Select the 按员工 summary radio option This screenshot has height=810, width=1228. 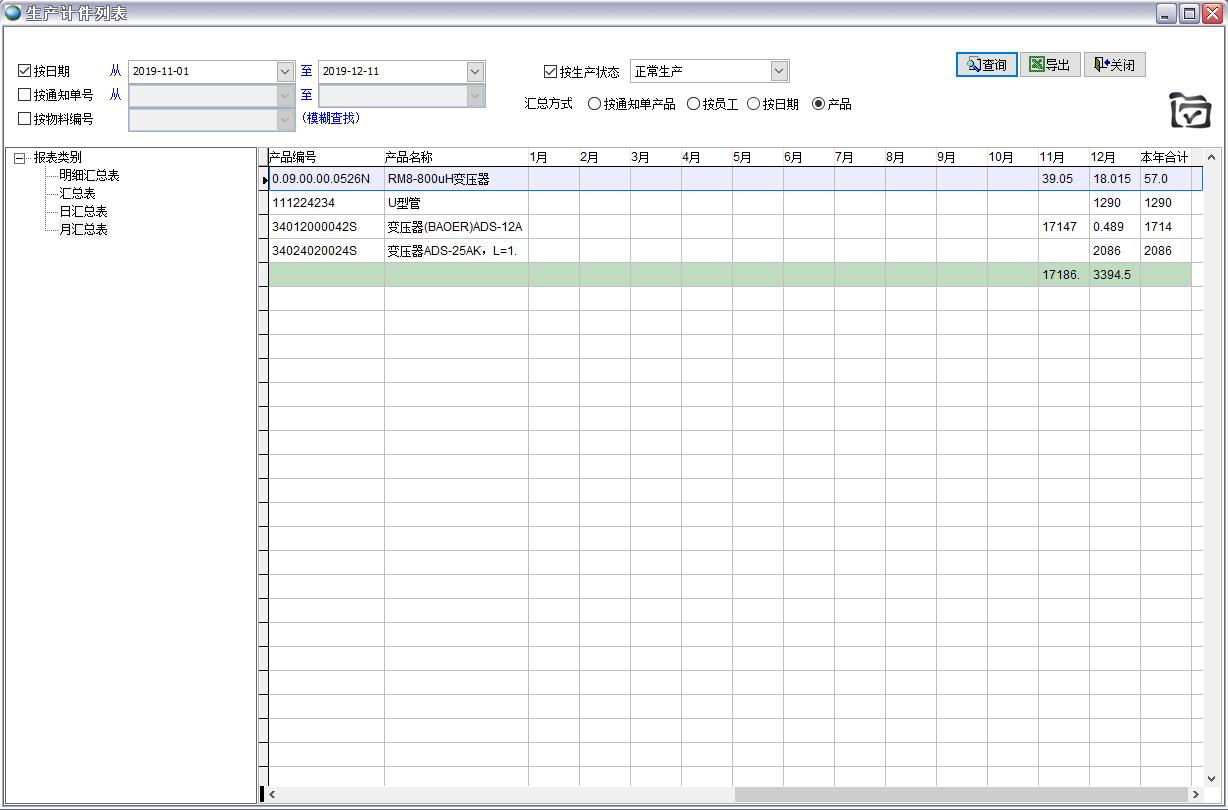pos(693,104)
